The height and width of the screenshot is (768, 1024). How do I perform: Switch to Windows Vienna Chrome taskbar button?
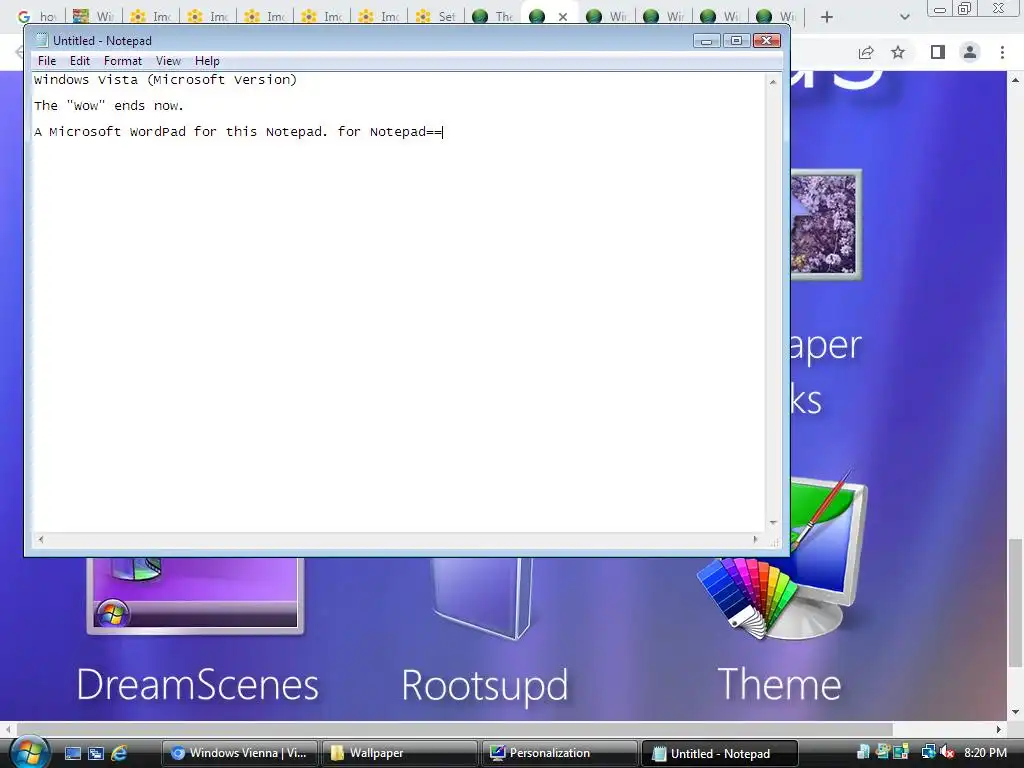(240, 753)
